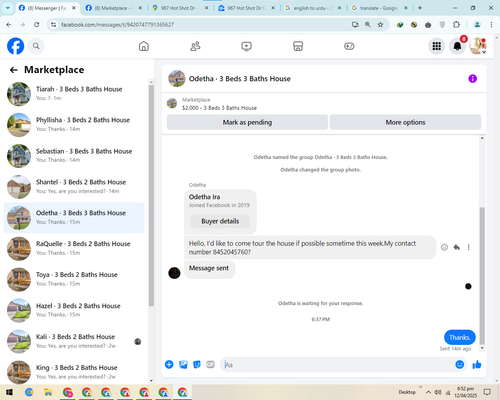Click the blue Thanks. message bubble
500x400 pixels.
(x=460, y=337)
